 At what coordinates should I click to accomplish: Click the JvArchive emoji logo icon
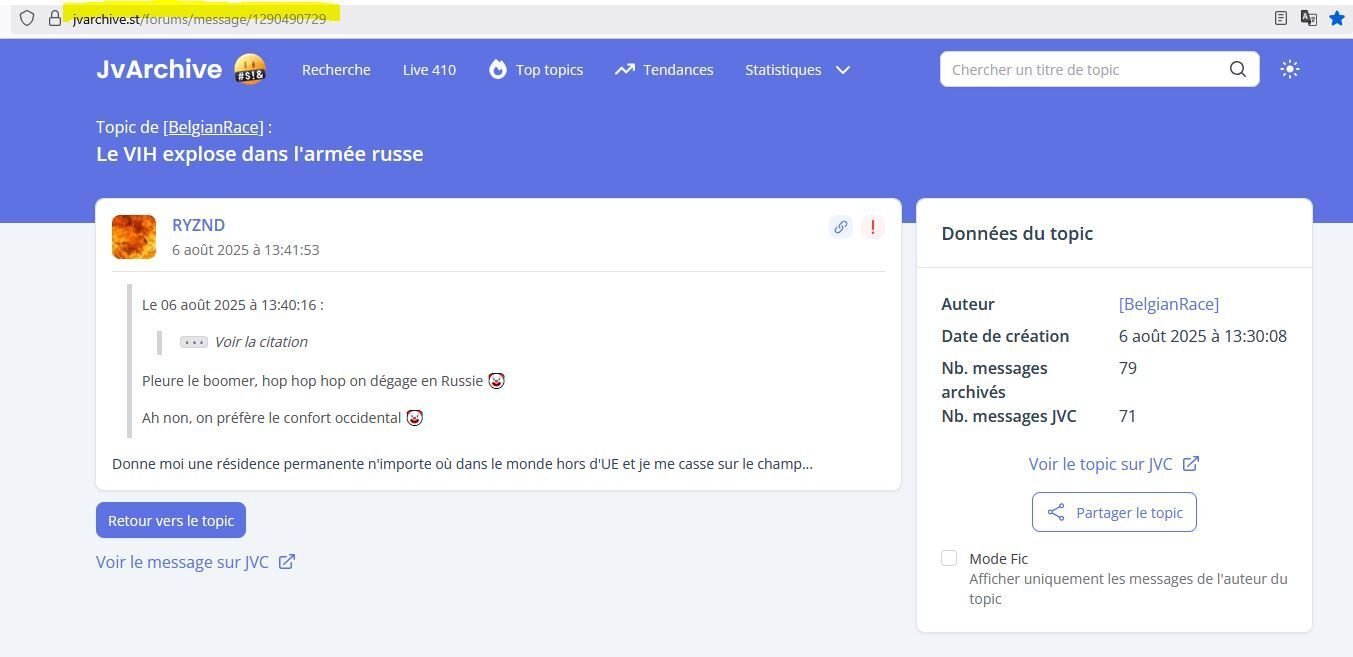click(250, 69)
